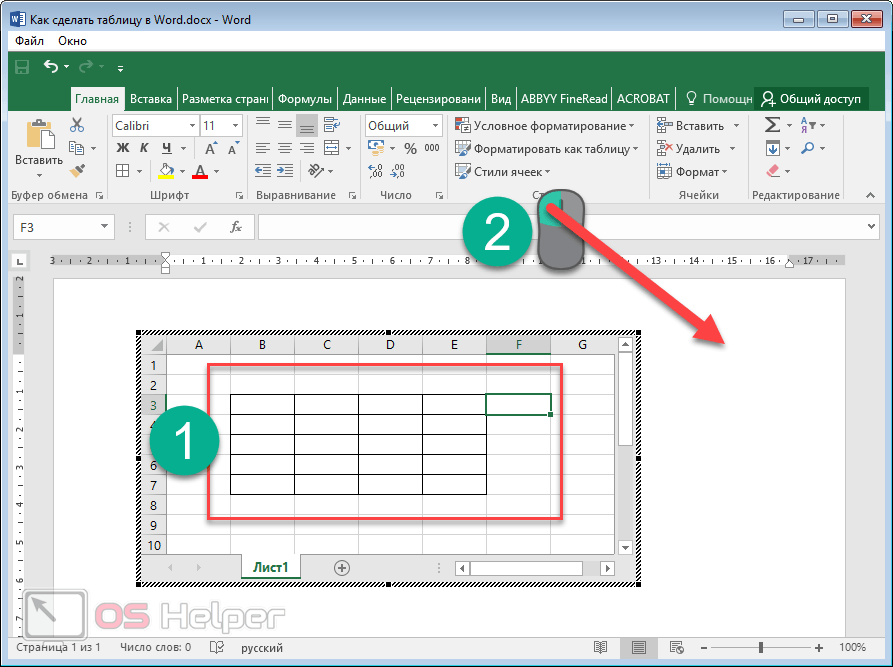Screen dimensions: 893x667
Task: Expand the Общий number format dropdown
Action: point(435,125)
